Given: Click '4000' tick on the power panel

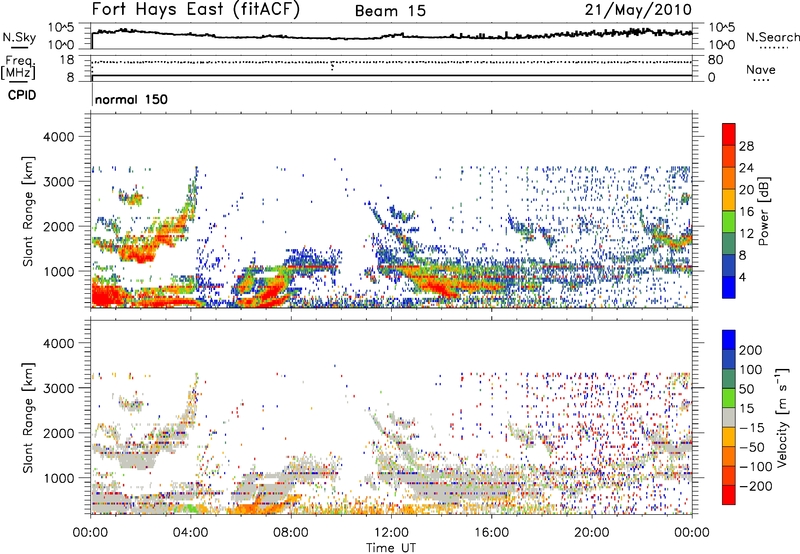Looking at the screenshot, I should coord(58,137).
